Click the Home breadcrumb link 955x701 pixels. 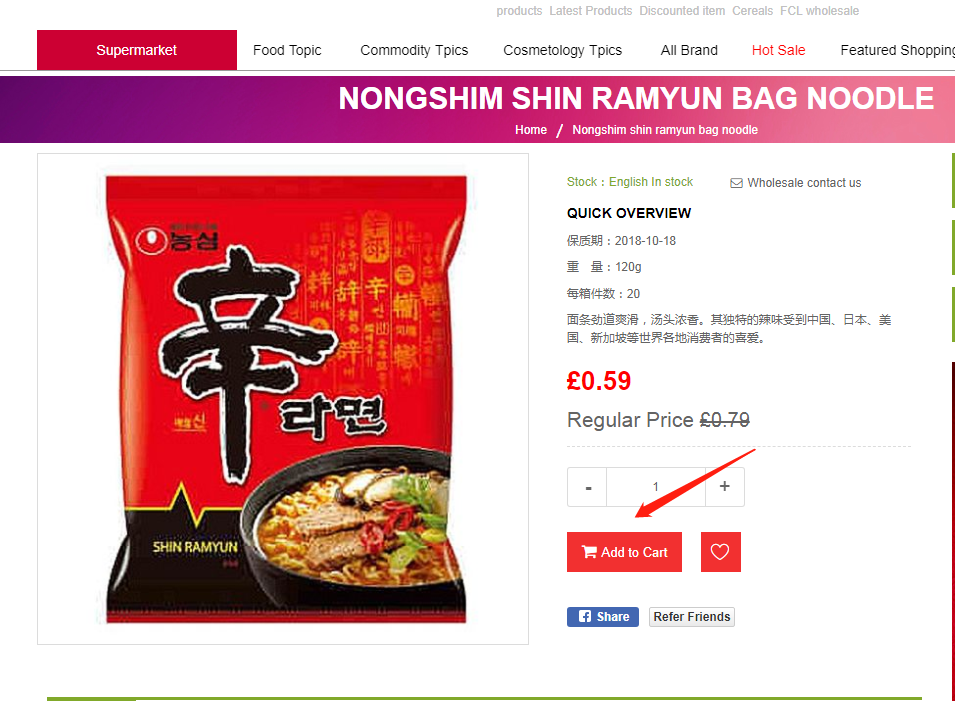click(x=530, y=130)
